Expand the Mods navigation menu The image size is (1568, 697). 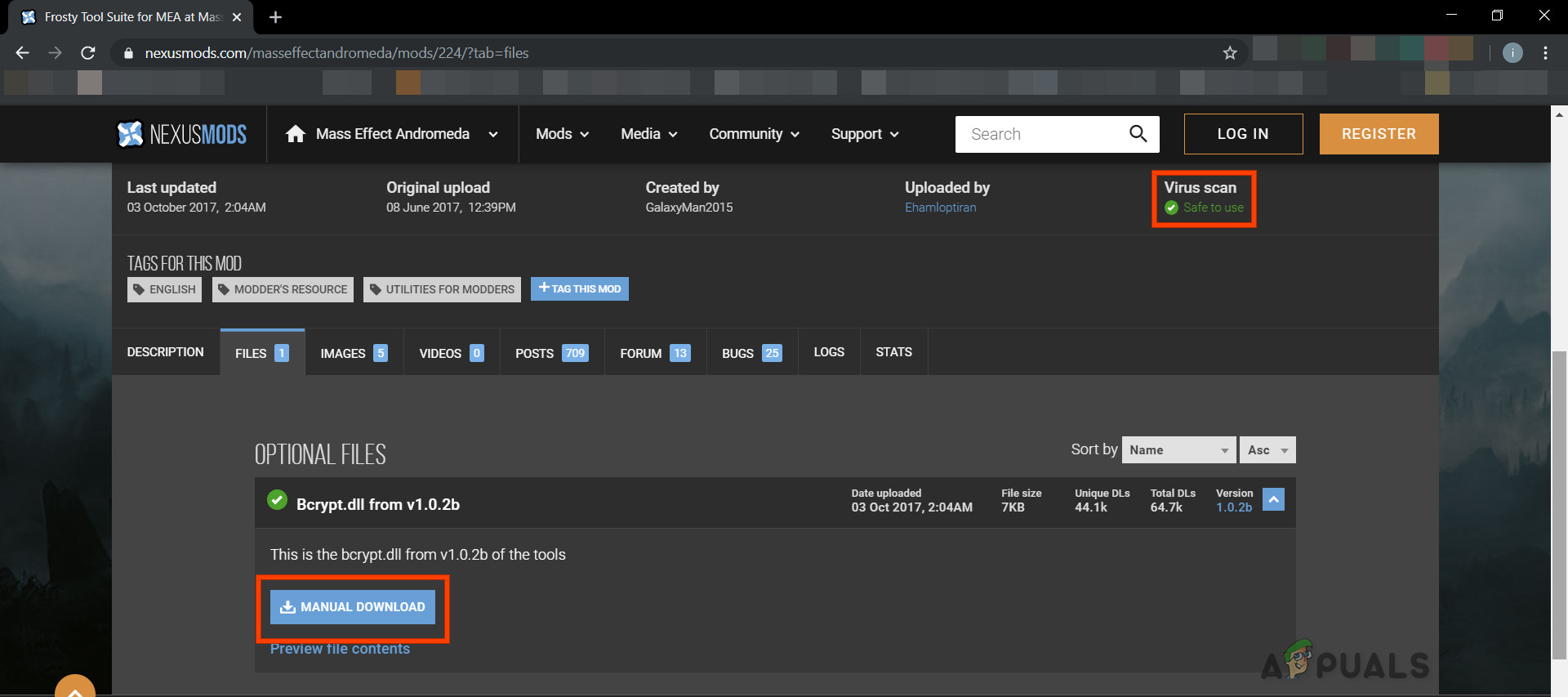[562, 134]
